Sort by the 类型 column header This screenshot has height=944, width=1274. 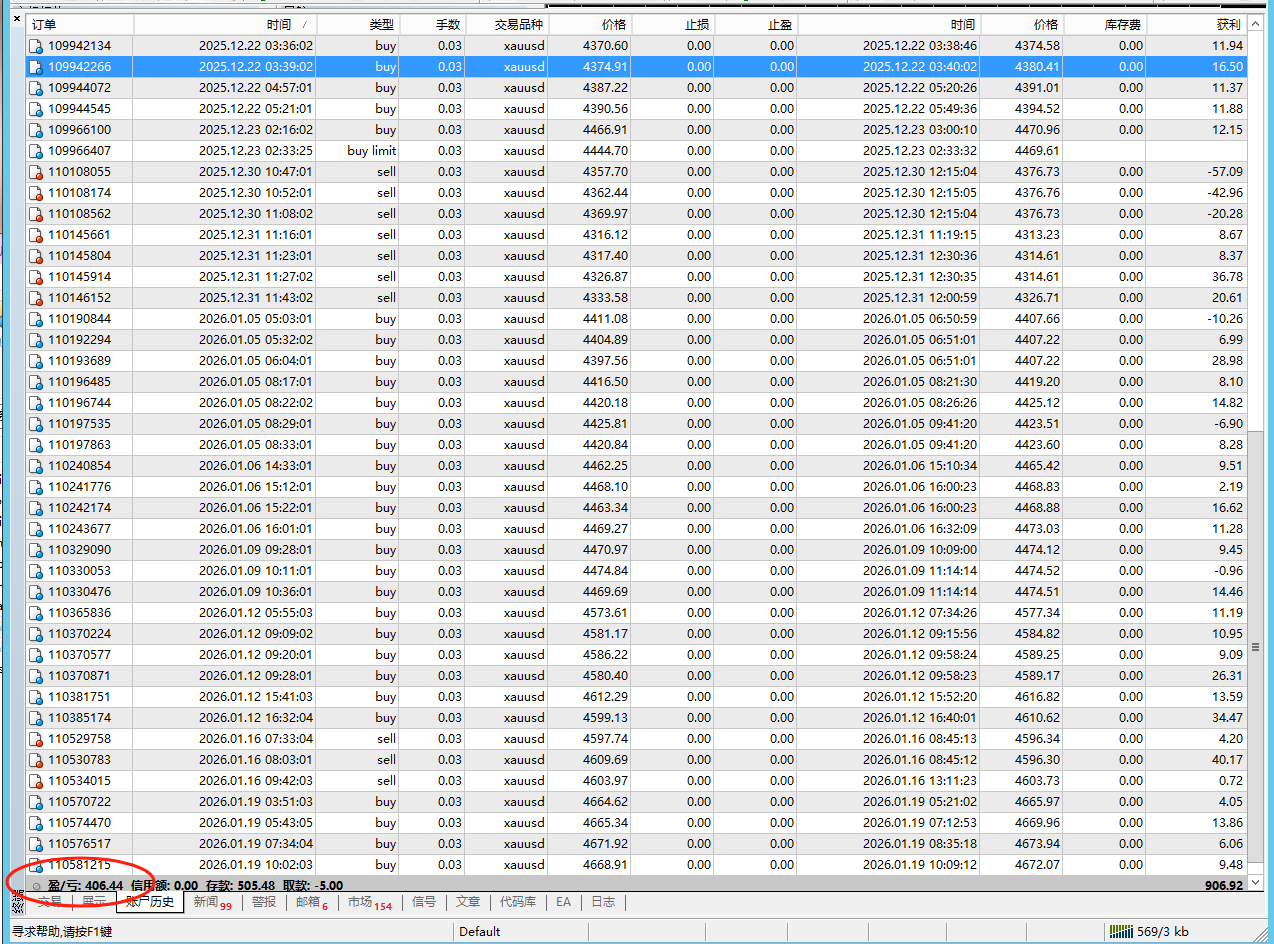(358, 25)
